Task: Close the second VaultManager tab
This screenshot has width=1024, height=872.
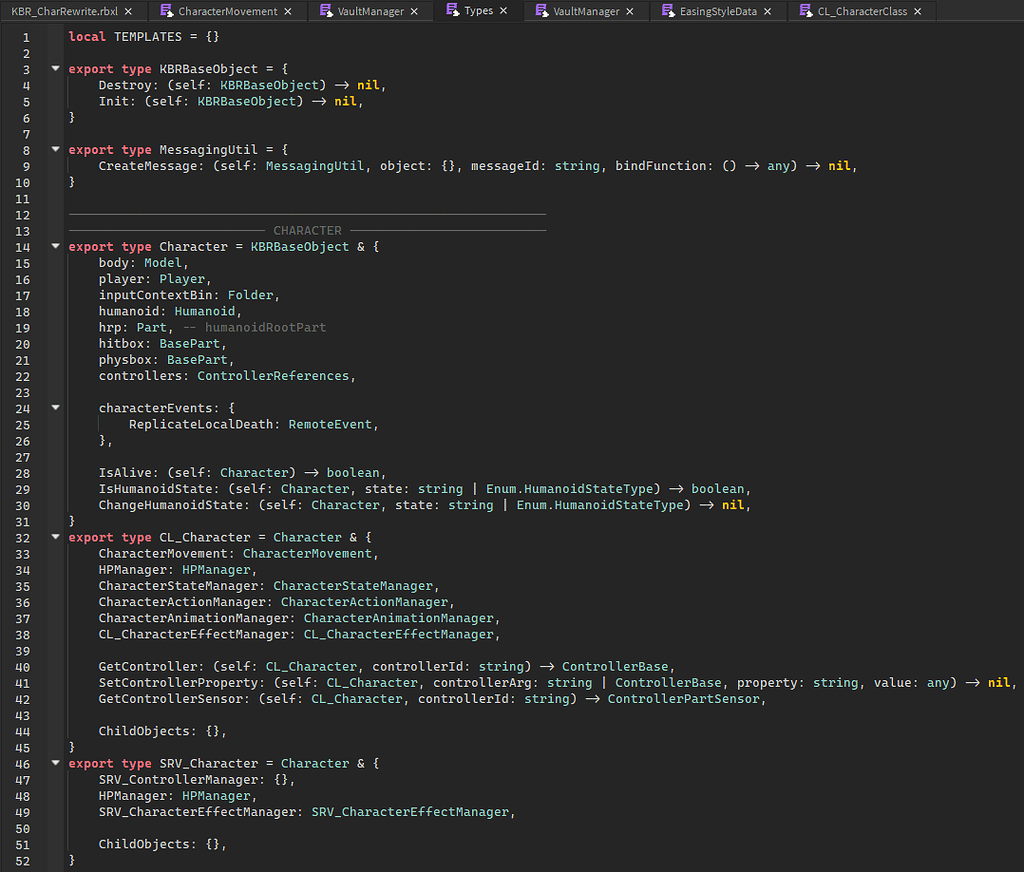Action: click(x=630, y=12)
